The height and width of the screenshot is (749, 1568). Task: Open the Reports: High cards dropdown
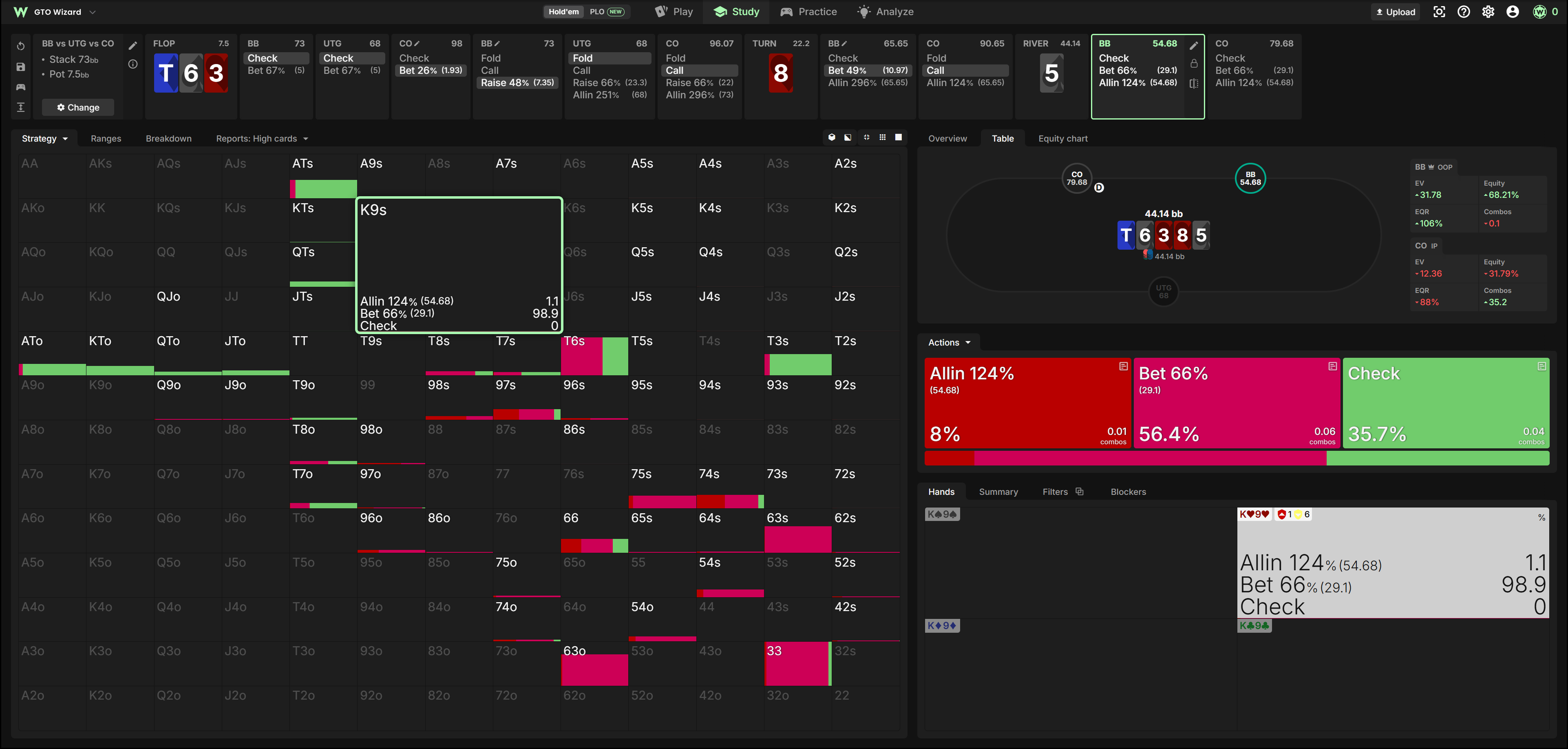pos(262,138)
